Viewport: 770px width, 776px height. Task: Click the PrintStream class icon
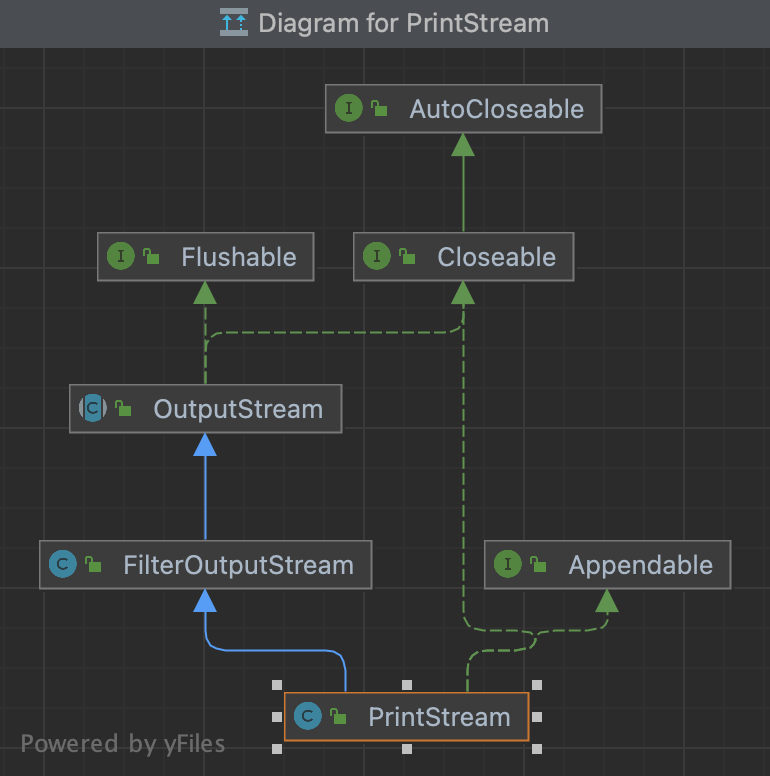309,717
